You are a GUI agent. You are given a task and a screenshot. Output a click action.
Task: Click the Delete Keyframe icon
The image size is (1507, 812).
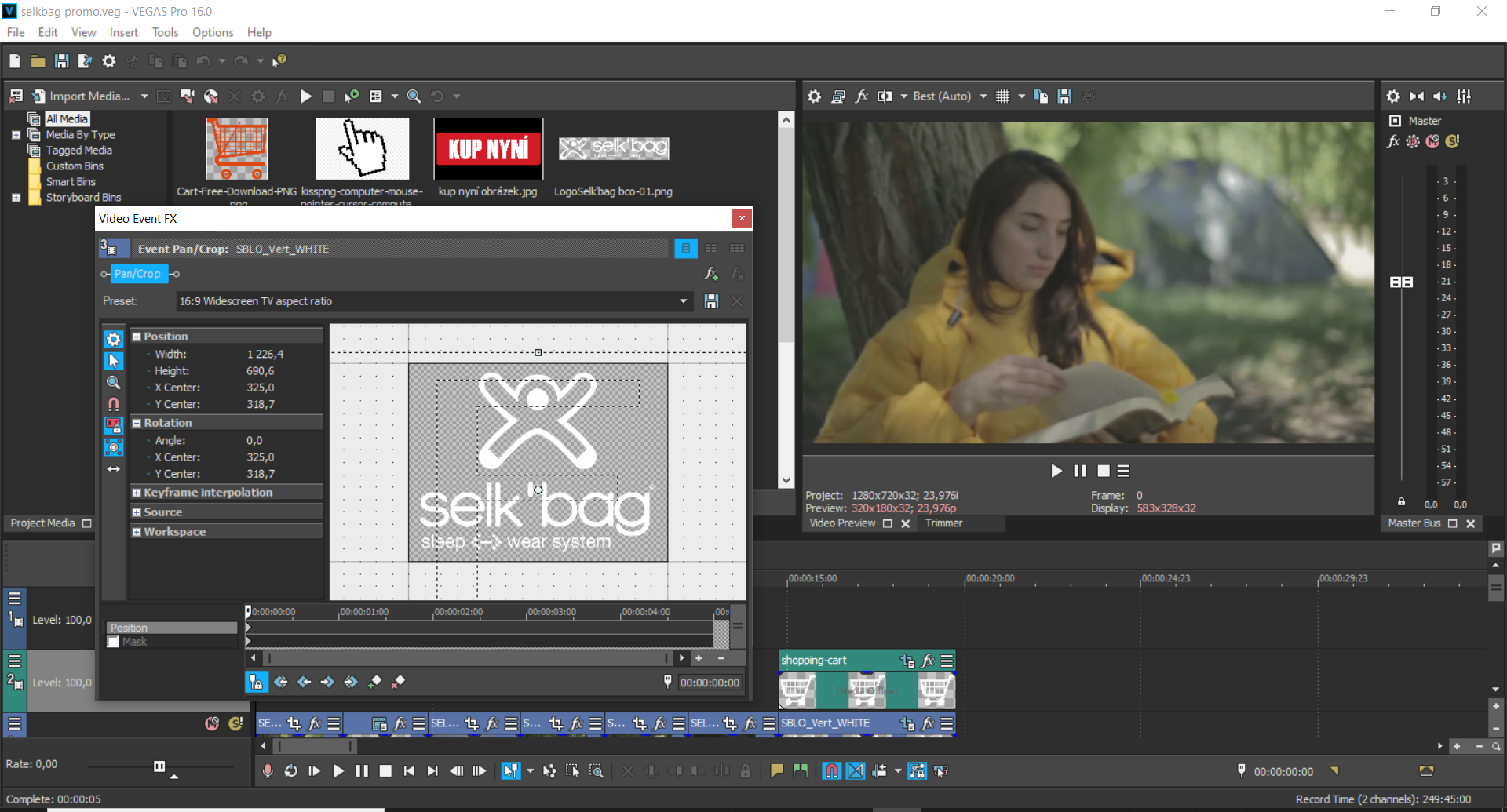click(398, 682)
